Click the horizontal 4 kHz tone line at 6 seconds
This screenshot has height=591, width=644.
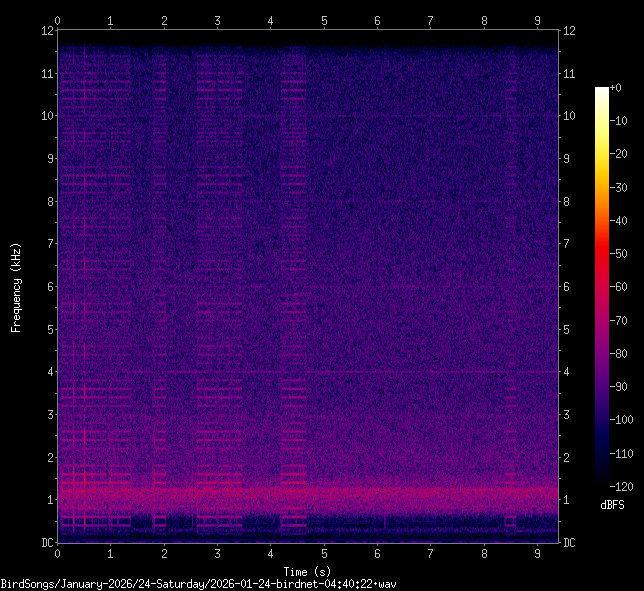click(x=377, y=372)
